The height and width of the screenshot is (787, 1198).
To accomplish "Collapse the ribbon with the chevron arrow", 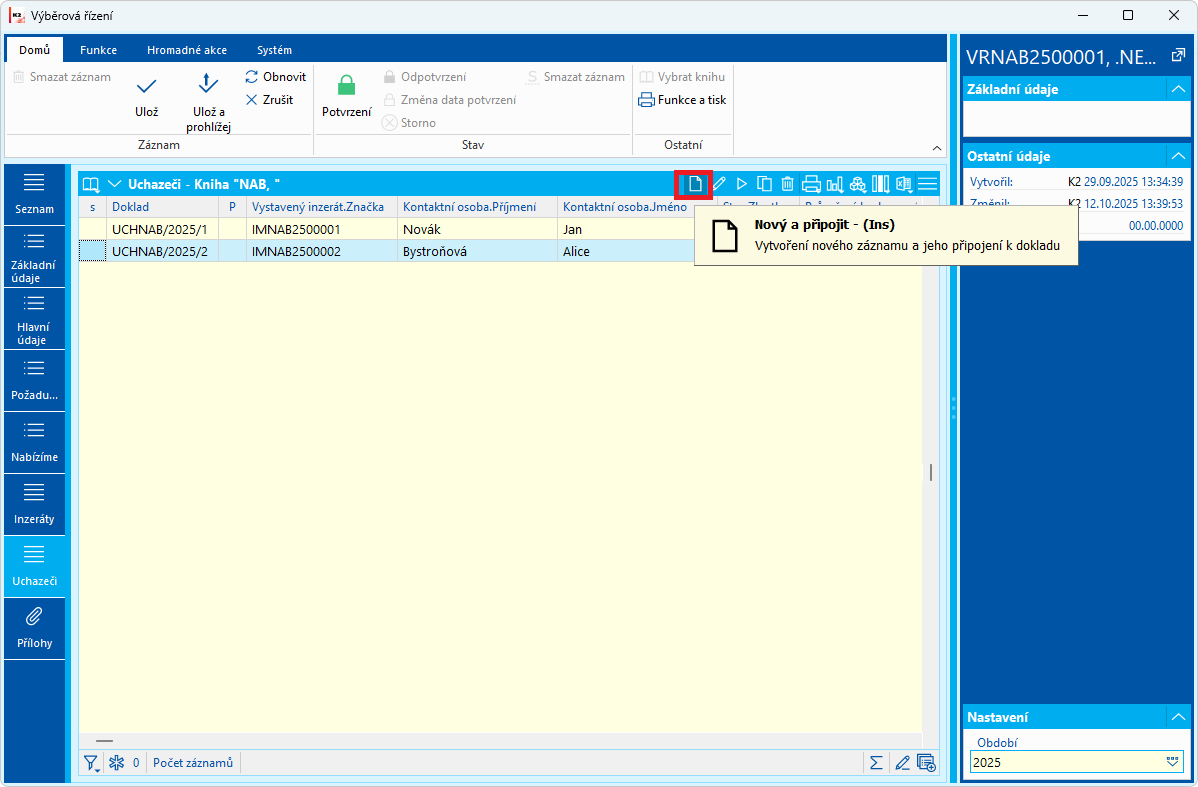I will pyautogui.click(x=937, y=147).
